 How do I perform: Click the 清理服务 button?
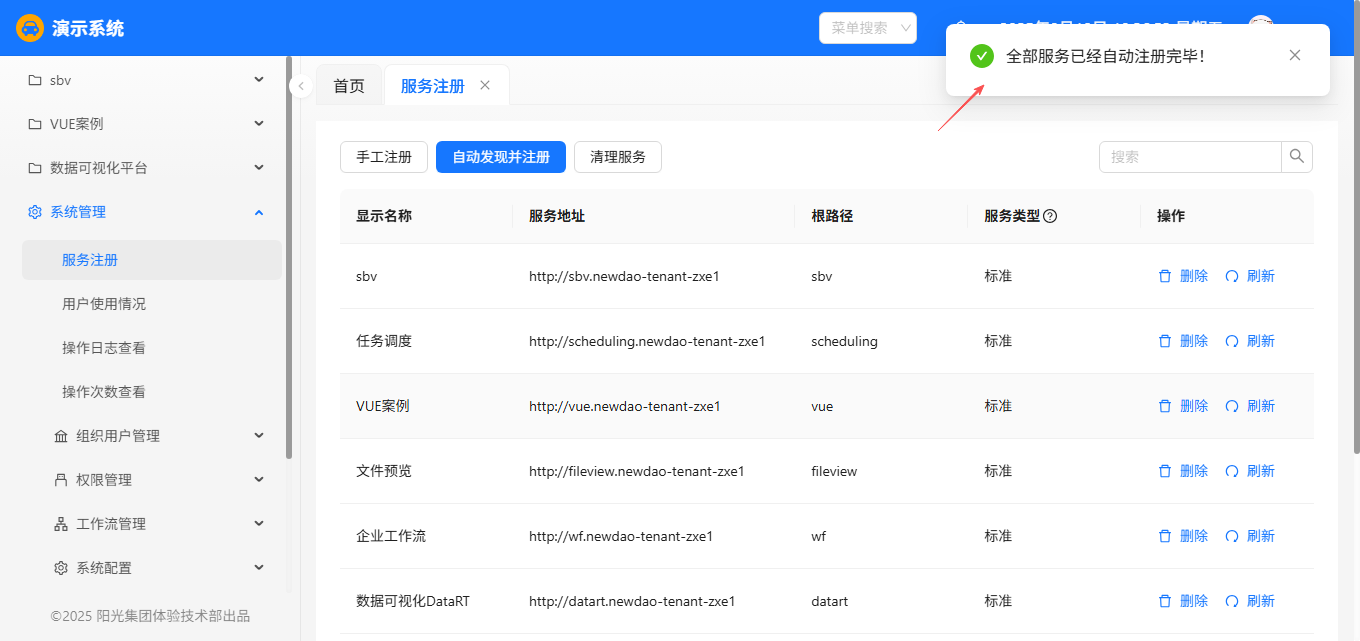[617, 157]
